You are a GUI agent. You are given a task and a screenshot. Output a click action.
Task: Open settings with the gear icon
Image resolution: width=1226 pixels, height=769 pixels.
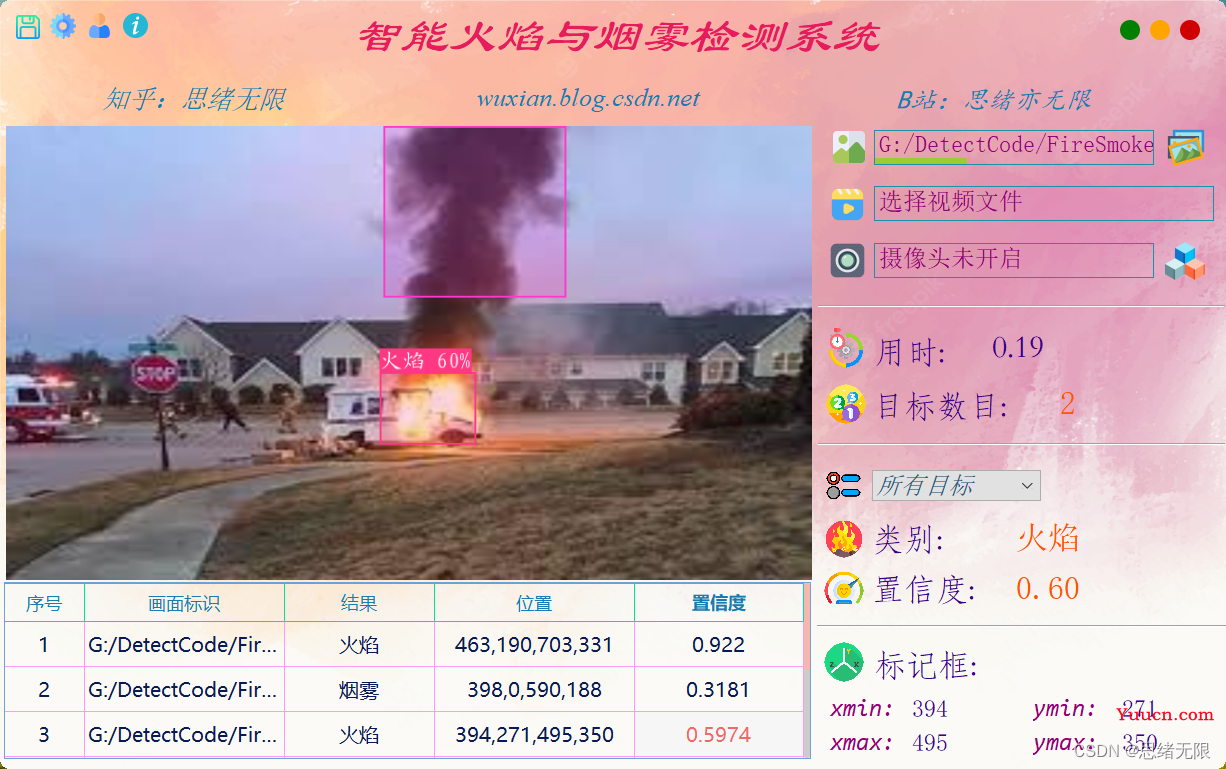point(63,27)
